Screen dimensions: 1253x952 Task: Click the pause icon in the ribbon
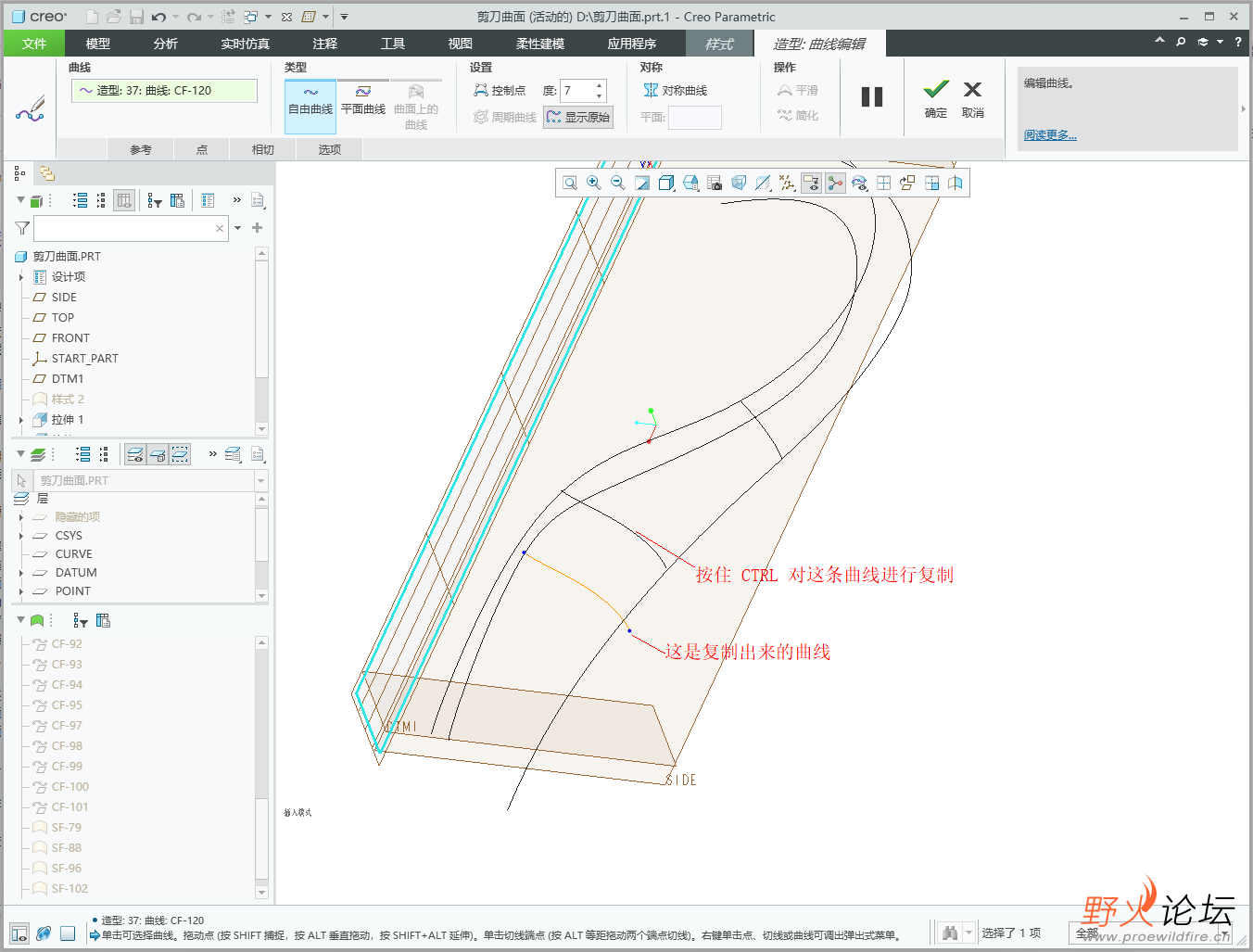872,97
